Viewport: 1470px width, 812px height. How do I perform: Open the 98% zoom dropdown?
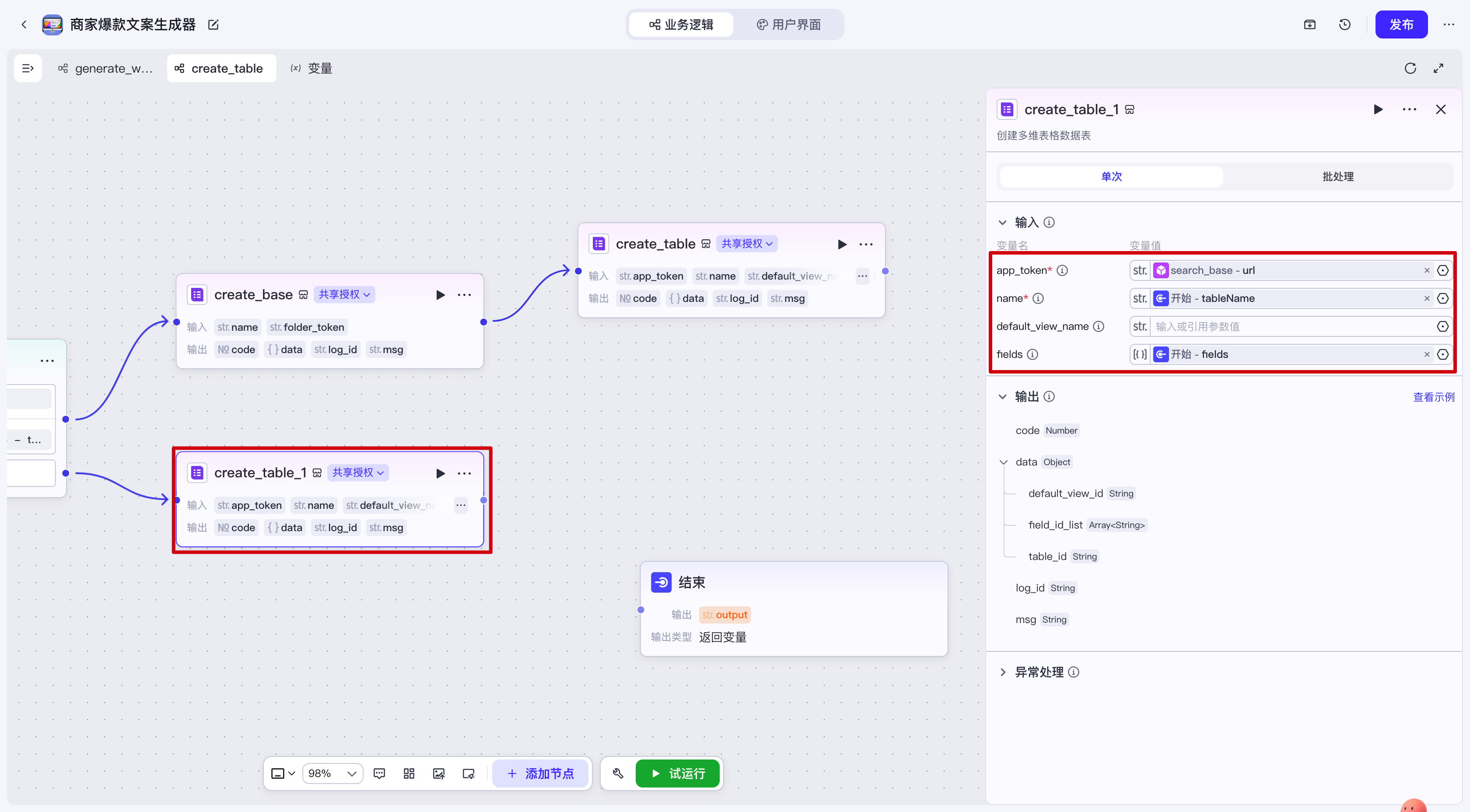point(332,773)
